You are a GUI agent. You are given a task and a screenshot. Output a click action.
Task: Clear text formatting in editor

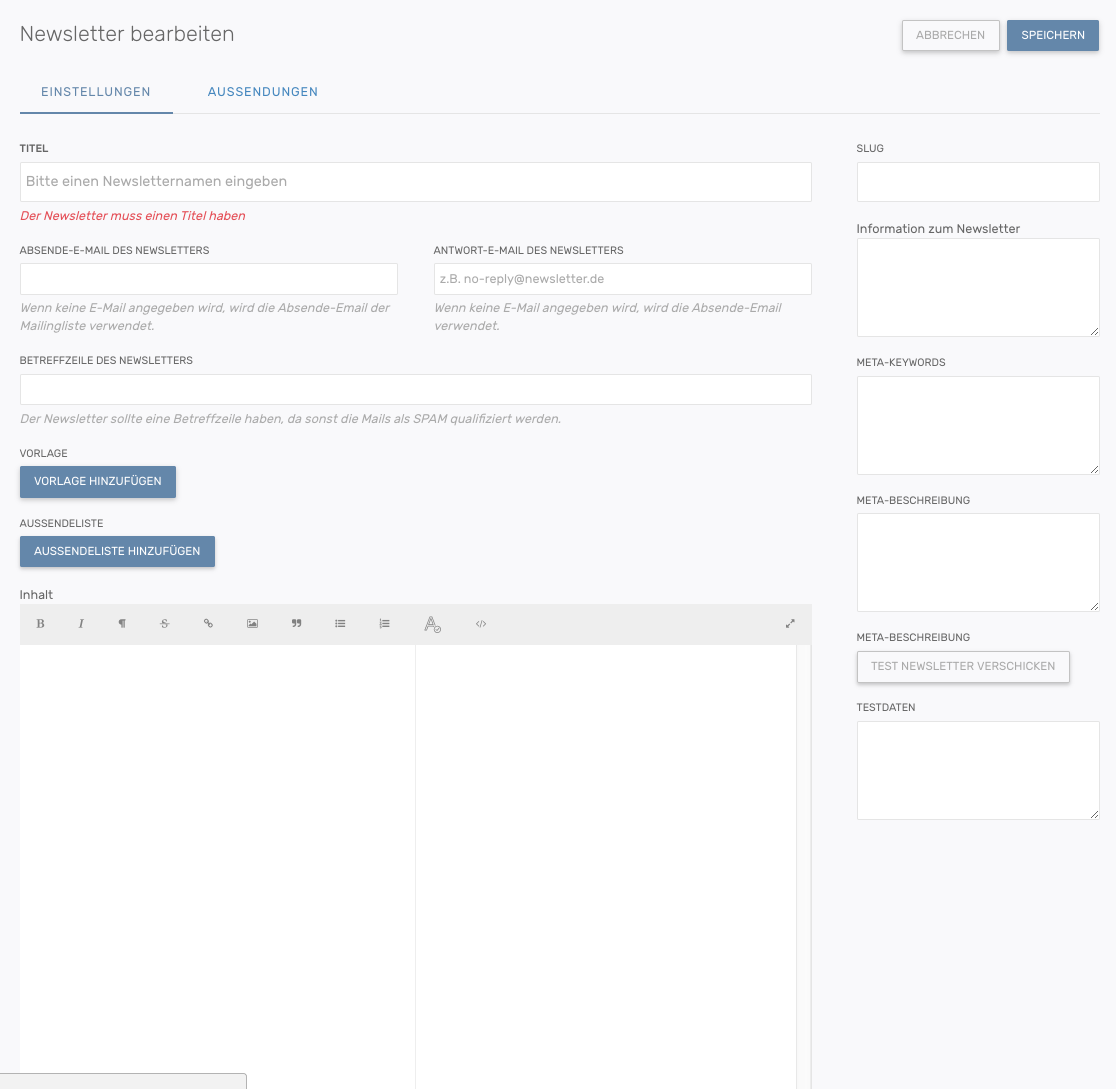432,624
